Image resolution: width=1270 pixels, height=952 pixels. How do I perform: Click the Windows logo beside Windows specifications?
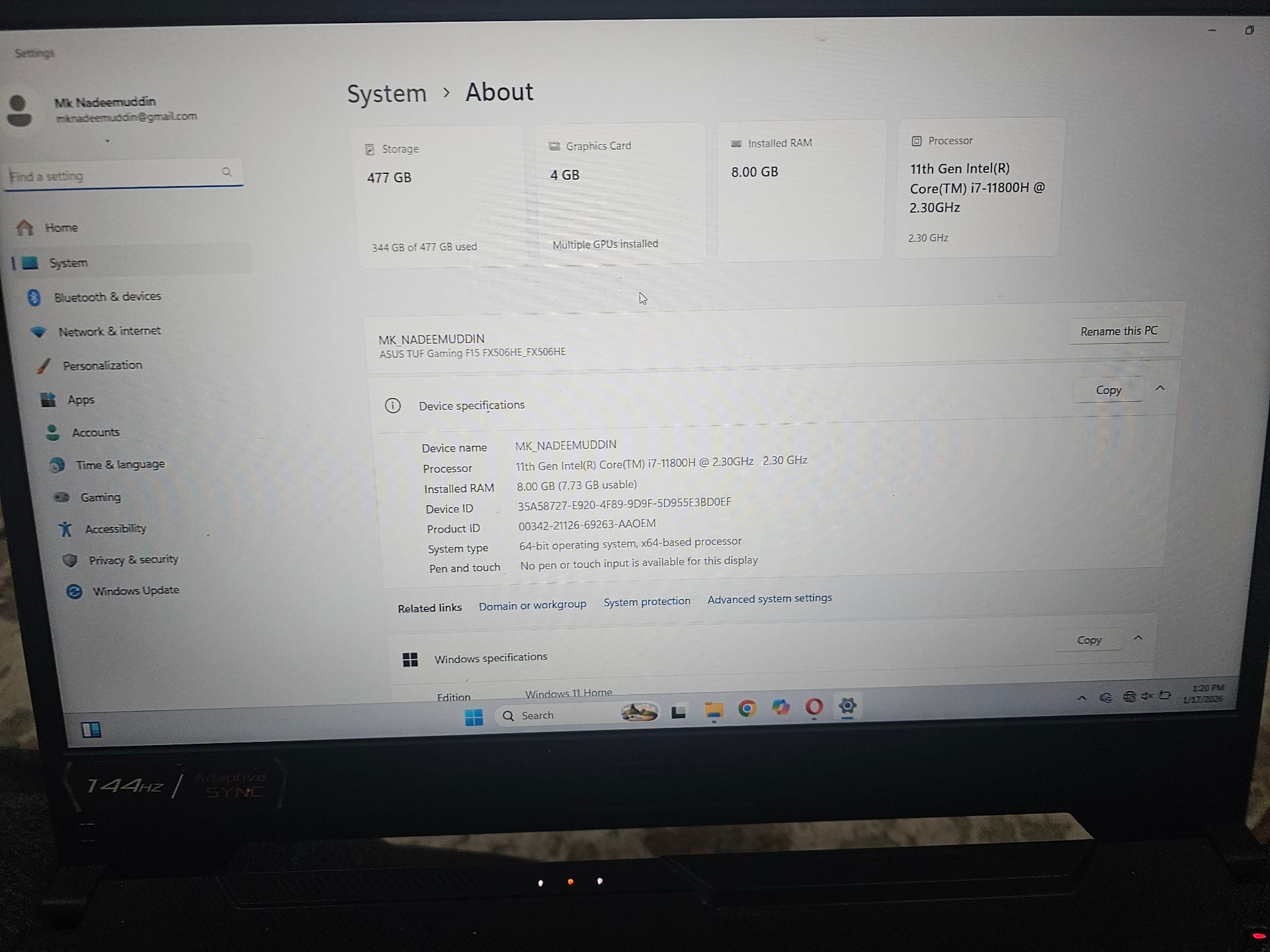click(x=410, y=659)
